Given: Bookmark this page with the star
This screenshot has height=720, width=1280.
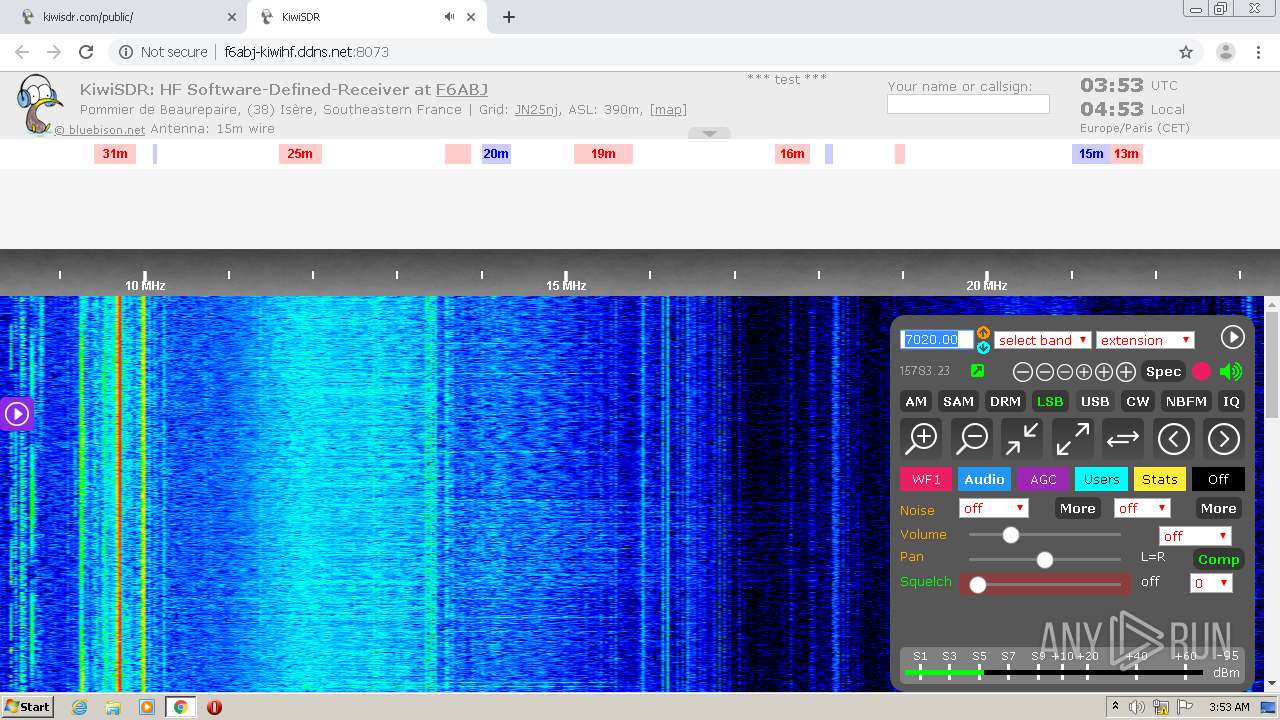Looking at the screenshot, I should click(1186, 52).
